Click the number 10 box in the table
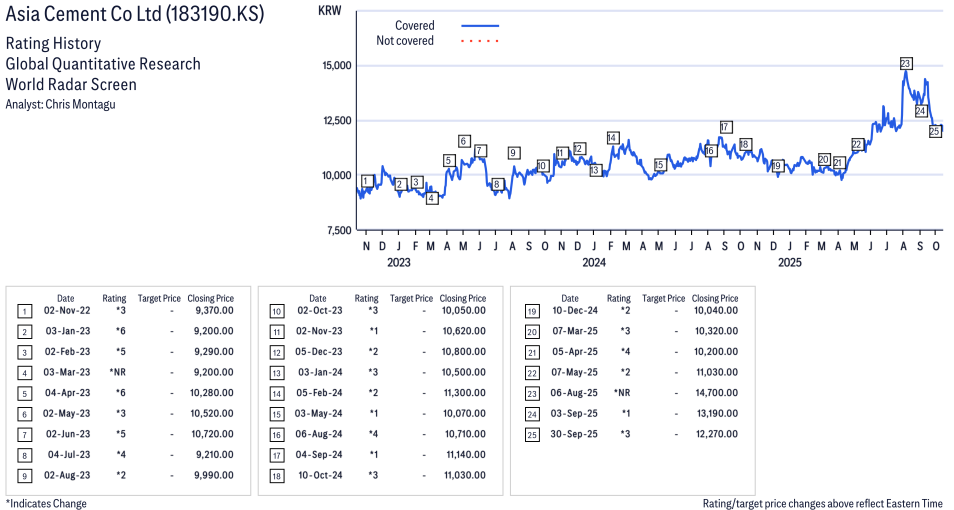Image resolution: width=954 pixels, height=510 pixels. [276, 311]
